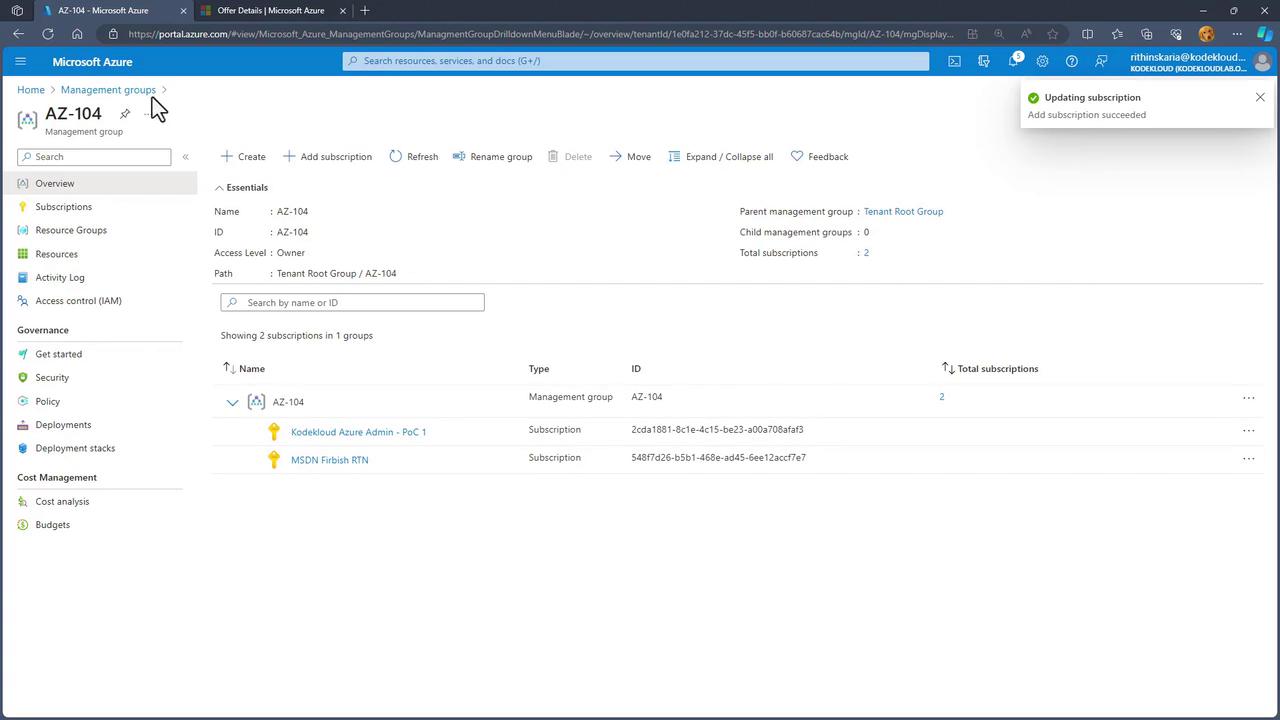Viewport: 1280px width, 720px height.
Task: Collapse the AZ-104 tree row
Action: click(x=232, y=403)
